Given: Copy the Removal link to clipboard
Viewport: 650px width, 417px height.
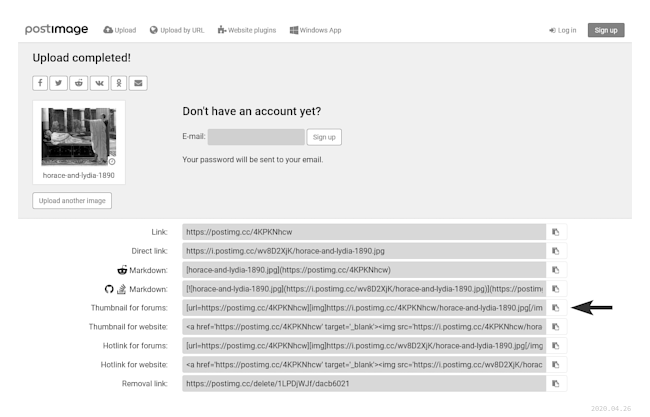Looking at the screenshot, I should click(x=556, y=384).
